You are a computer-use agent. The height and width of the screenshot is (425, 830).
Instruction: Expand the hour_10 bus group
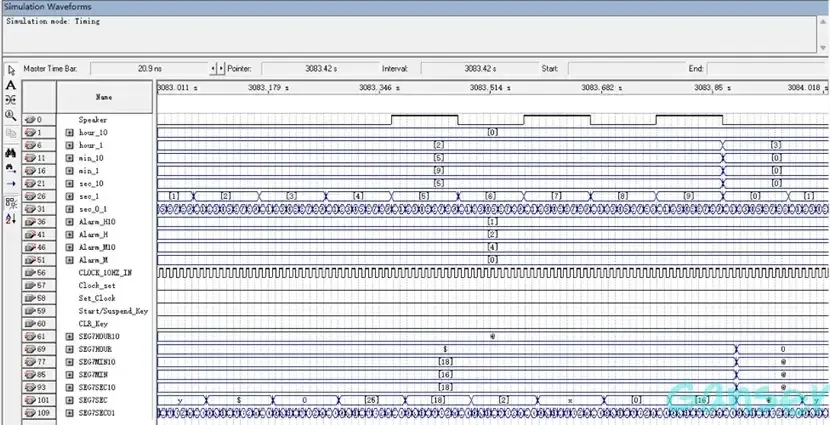pos(70,132)
